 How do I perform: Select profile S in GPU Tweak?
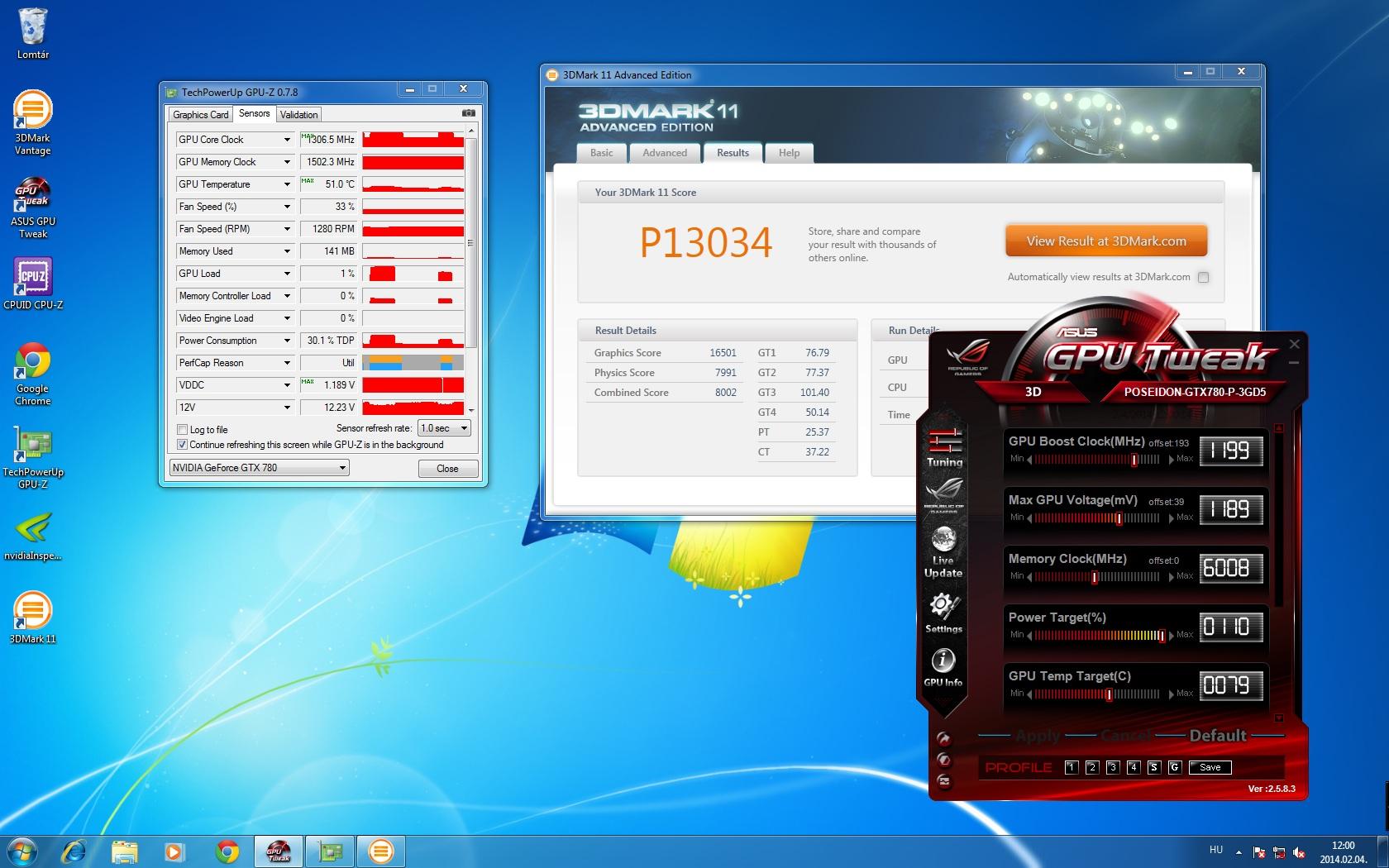pos(1154,767)
